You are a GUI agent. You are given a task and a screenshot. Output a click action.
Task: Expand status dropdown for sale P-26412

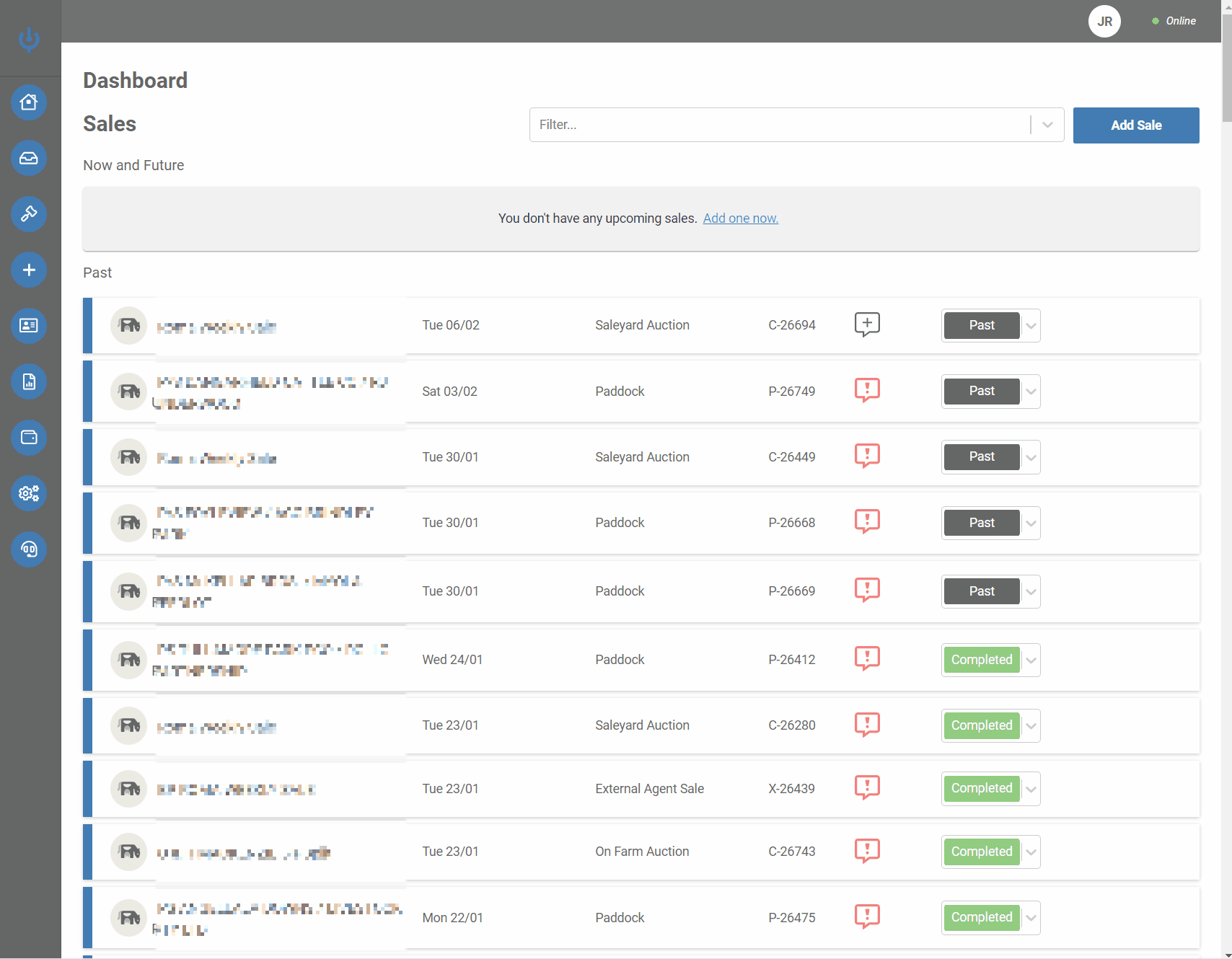click(x=1031, y=660)
